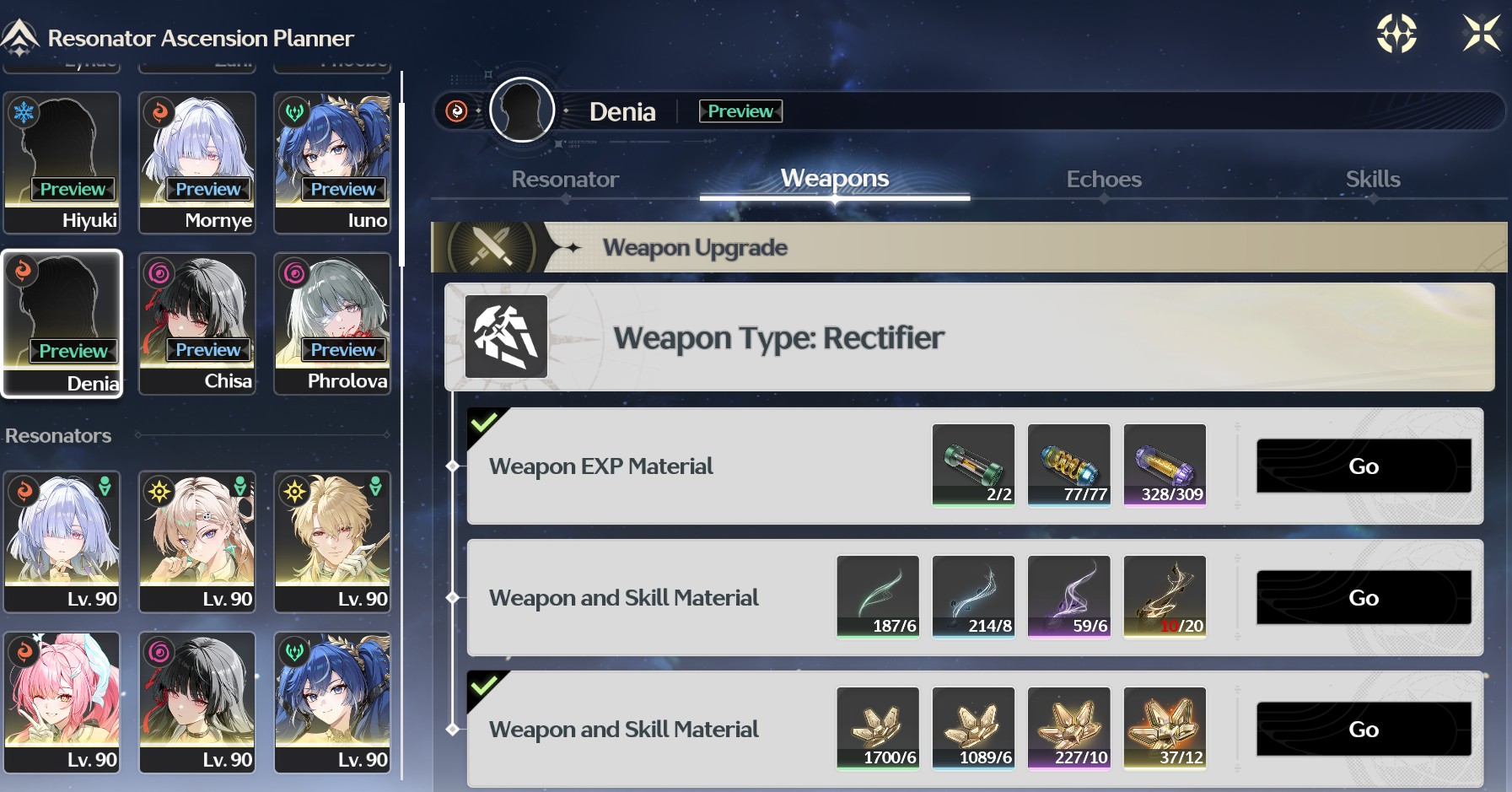This screenshot has height=792, width=1512.
Task: Click the Rectifier weapon type icon
Action: point(506,337)
